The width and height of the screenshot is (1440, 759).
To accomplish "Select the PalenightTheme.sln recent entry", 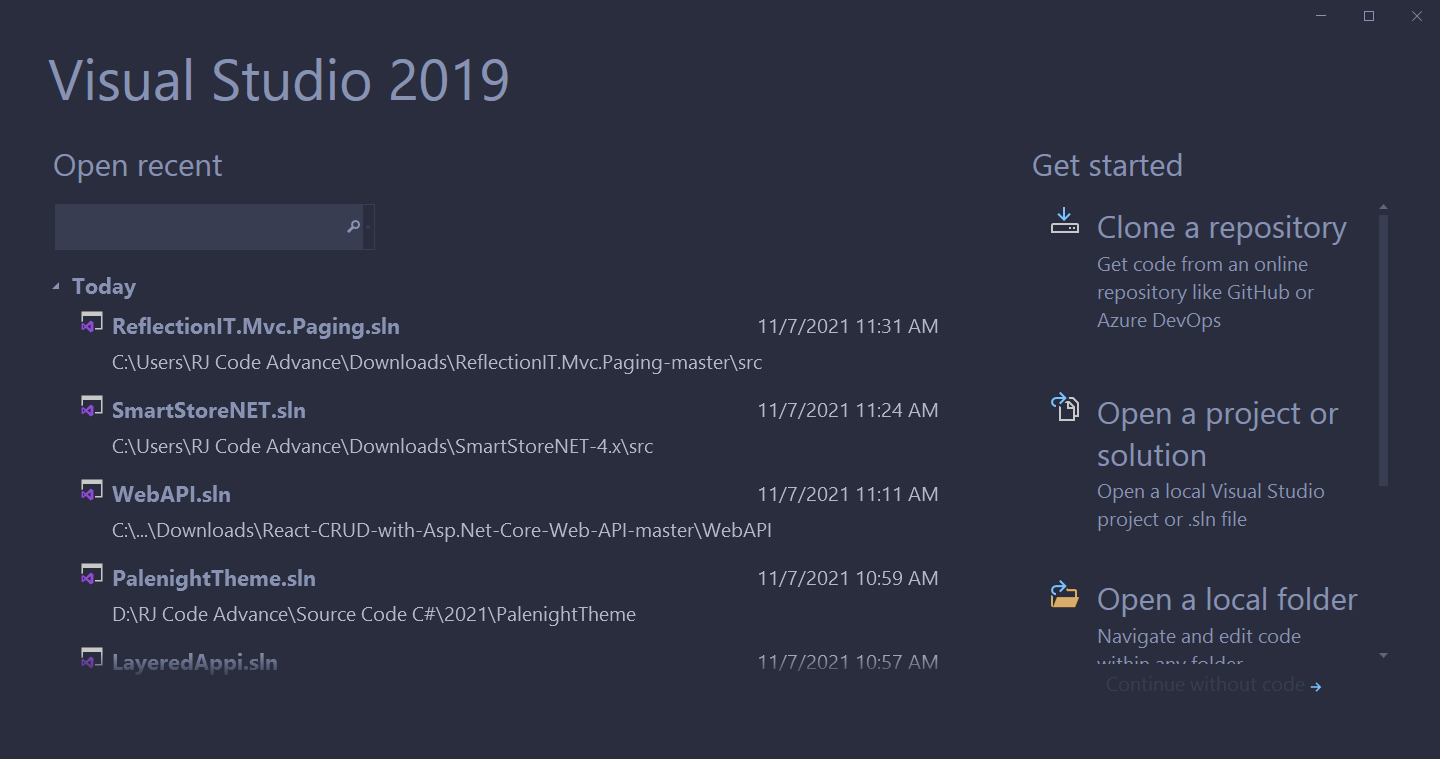I will (x=213, y=578).
